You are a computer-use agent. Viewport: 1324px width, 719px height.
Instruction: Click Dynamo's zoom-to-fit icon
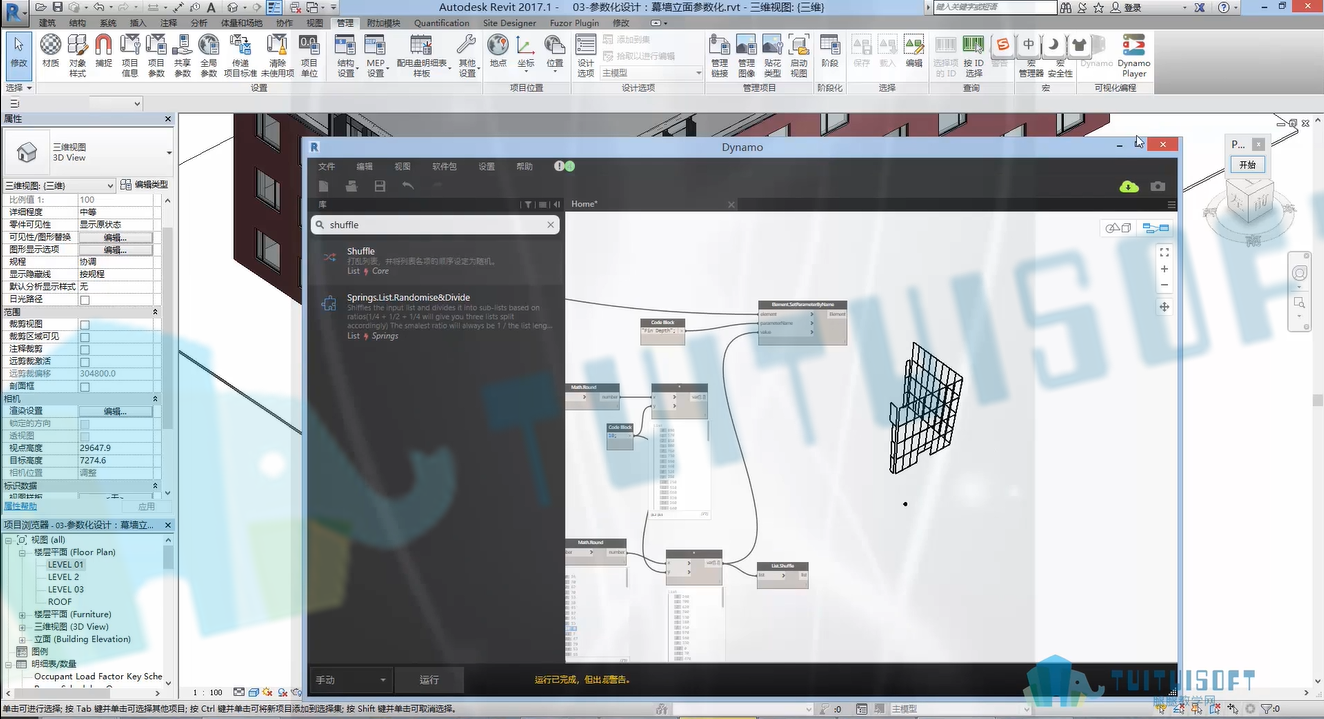pos(1164,253)
